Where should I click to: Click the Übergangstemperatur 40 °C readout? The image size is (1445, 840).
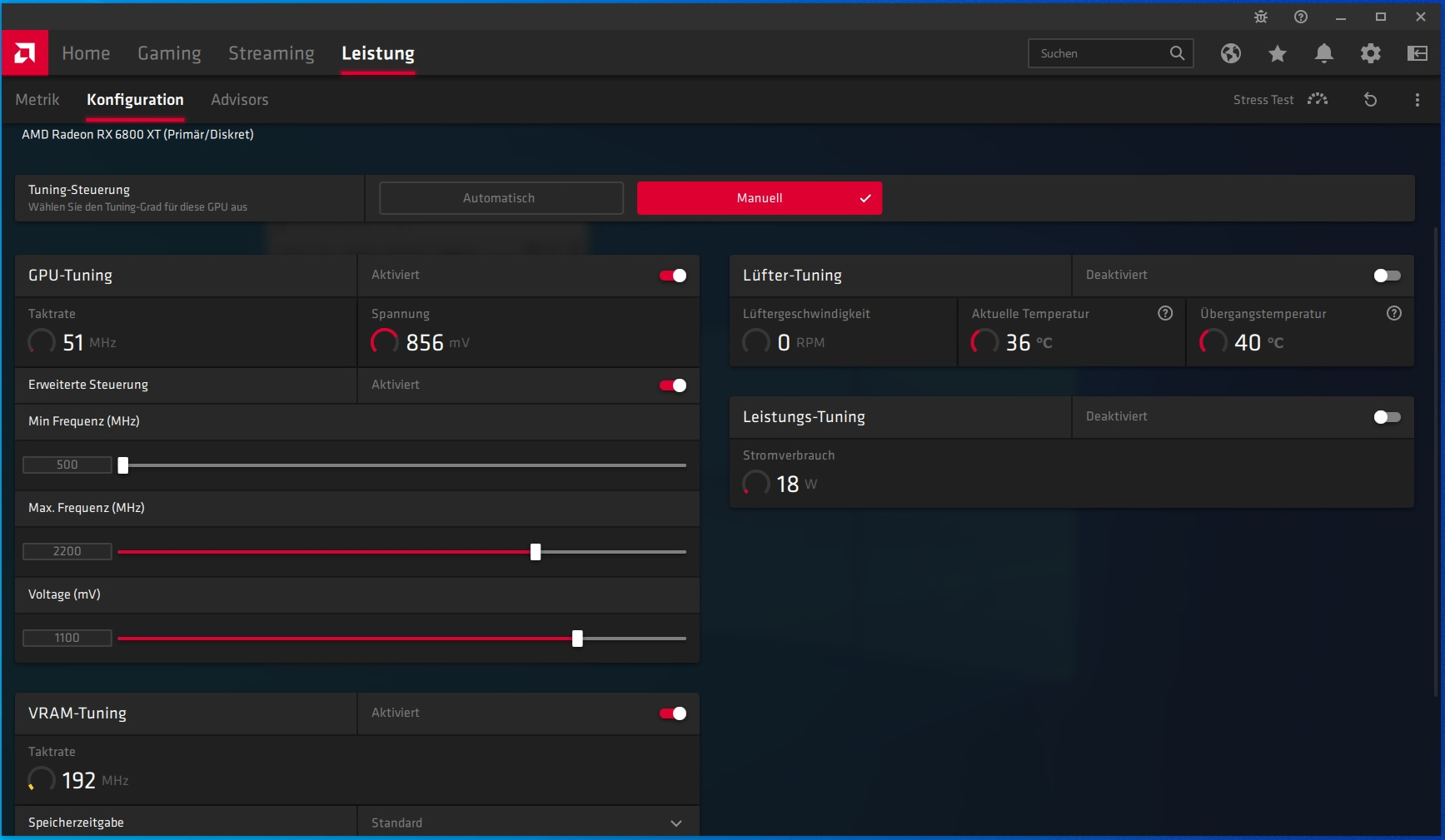tap(1242, 342)
